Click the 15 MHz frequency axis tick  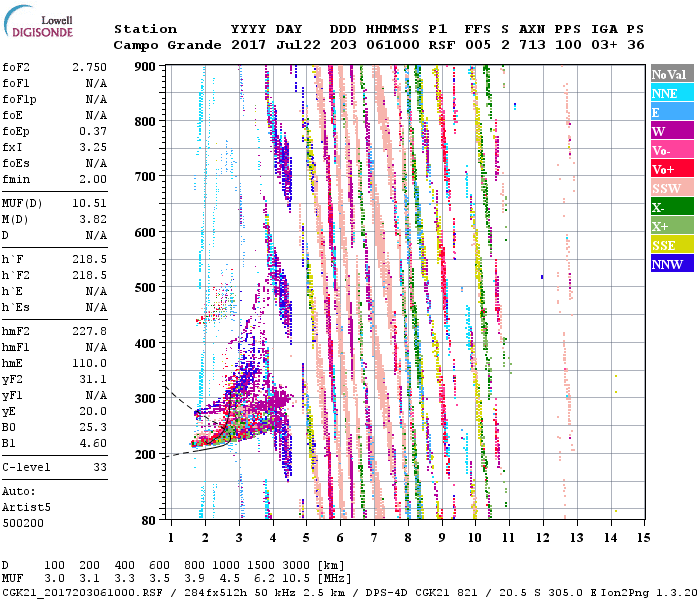pos(644,537)
